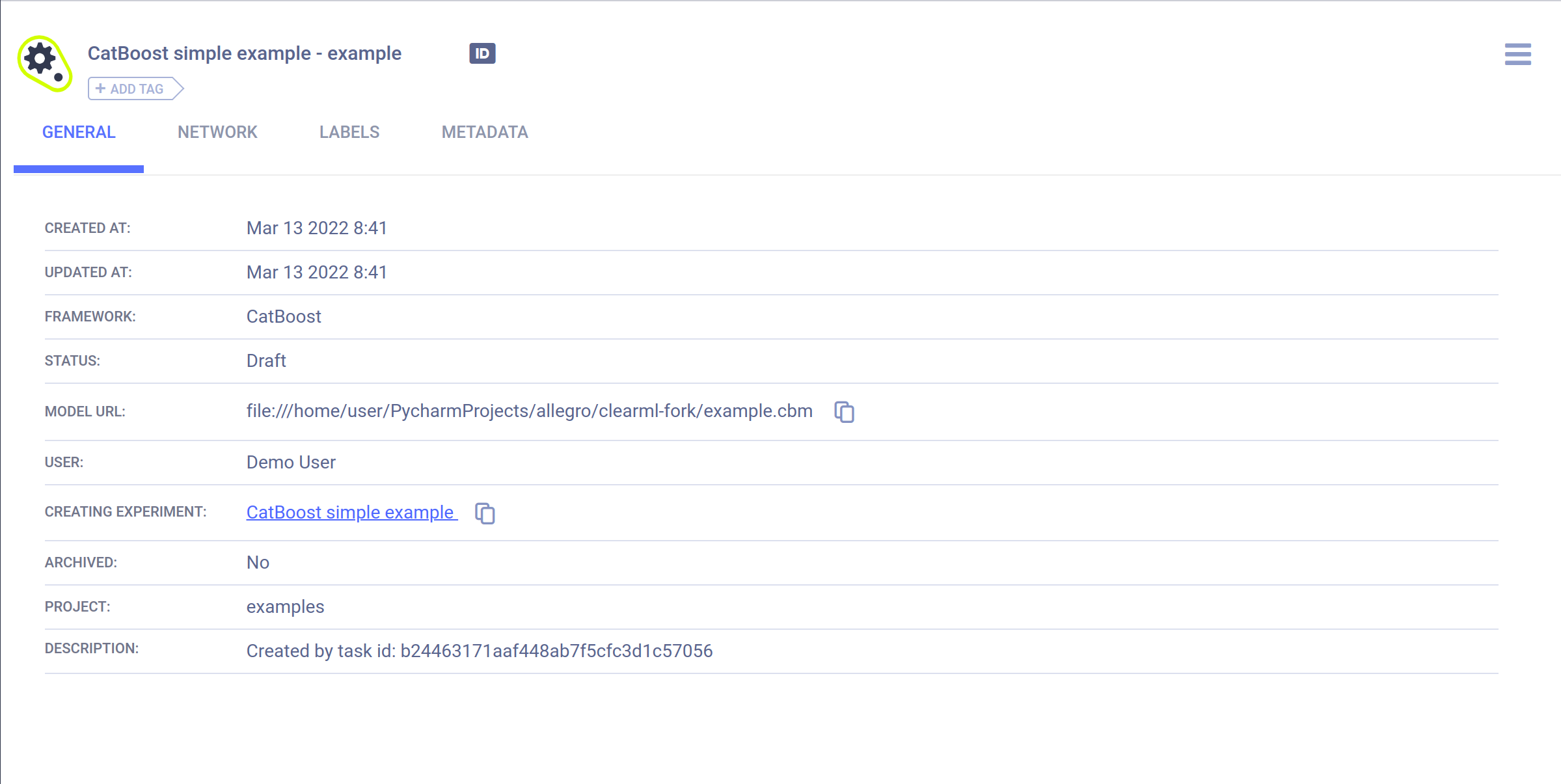Click the model title CatBoost simple example - example

pos(245,53)
